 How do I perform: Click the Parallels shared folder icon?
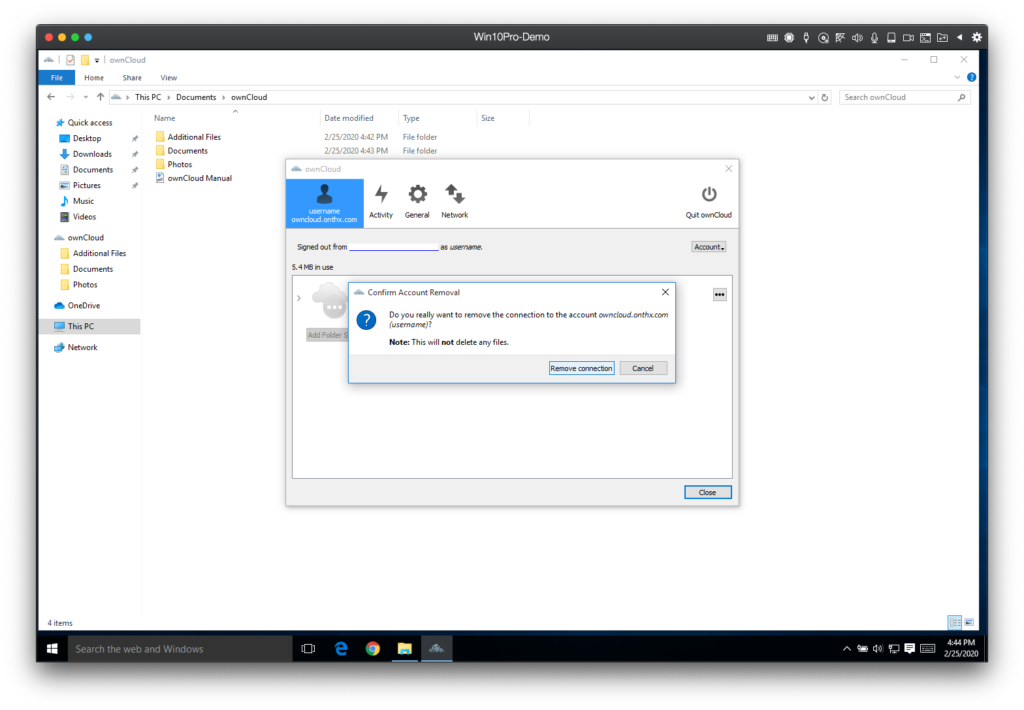(942, 38)
